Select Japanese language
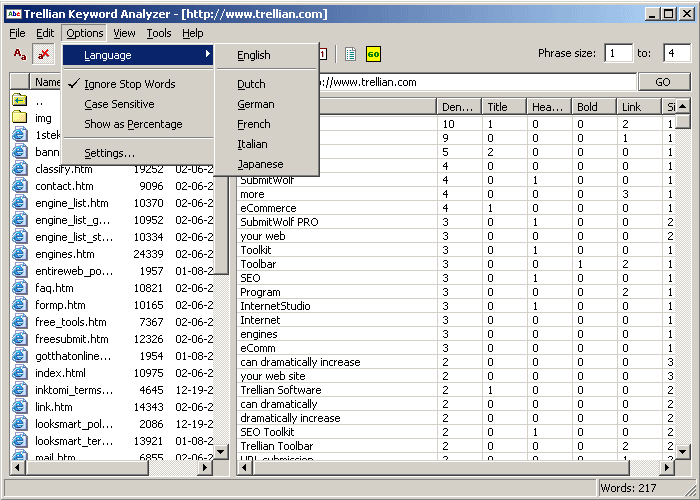Screen dimensions: 700x500 point(267,164)
